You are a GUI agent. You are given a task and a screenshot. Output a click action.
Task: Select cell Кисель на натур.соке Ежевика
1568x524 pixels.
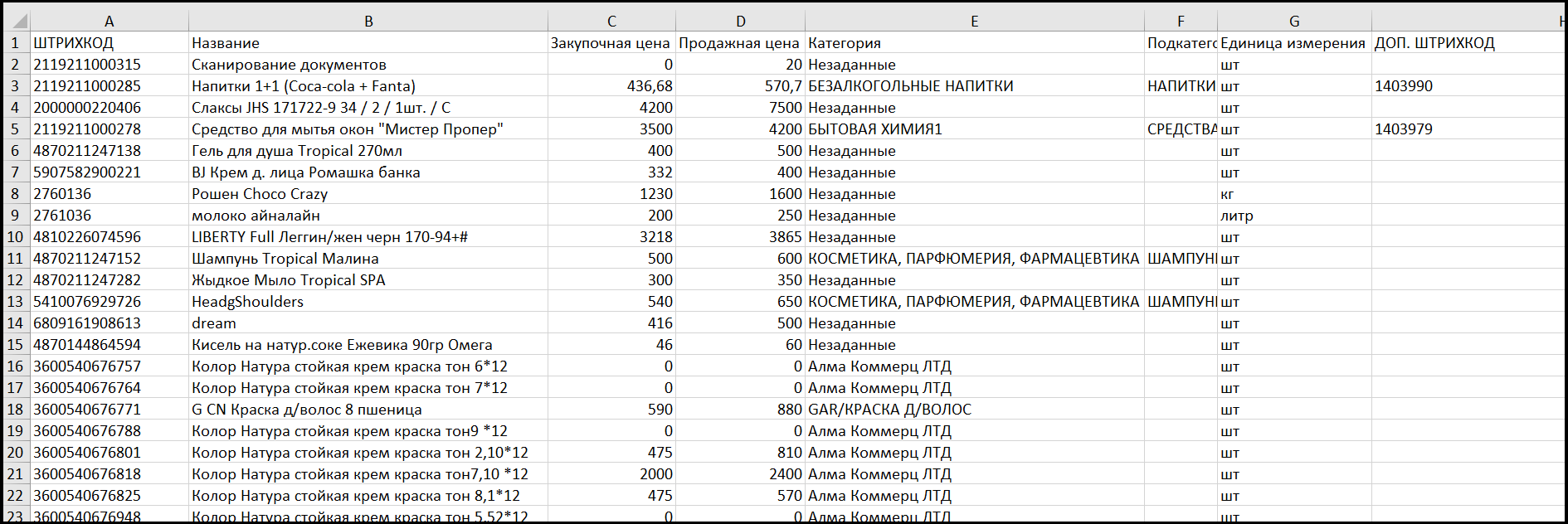[x=368, y=344]
